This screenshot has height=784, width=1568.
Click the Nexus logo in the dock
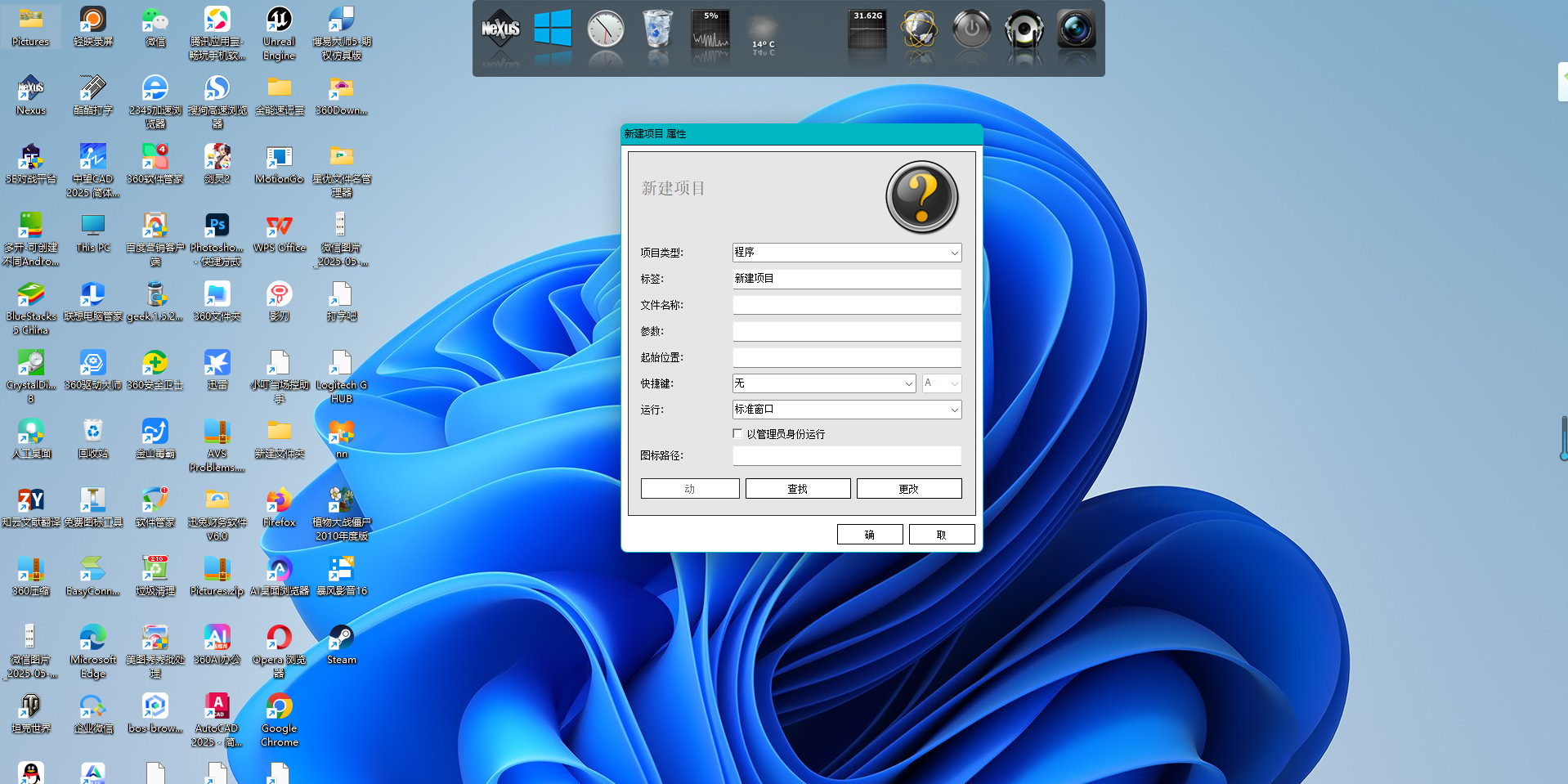click(500, 30)
